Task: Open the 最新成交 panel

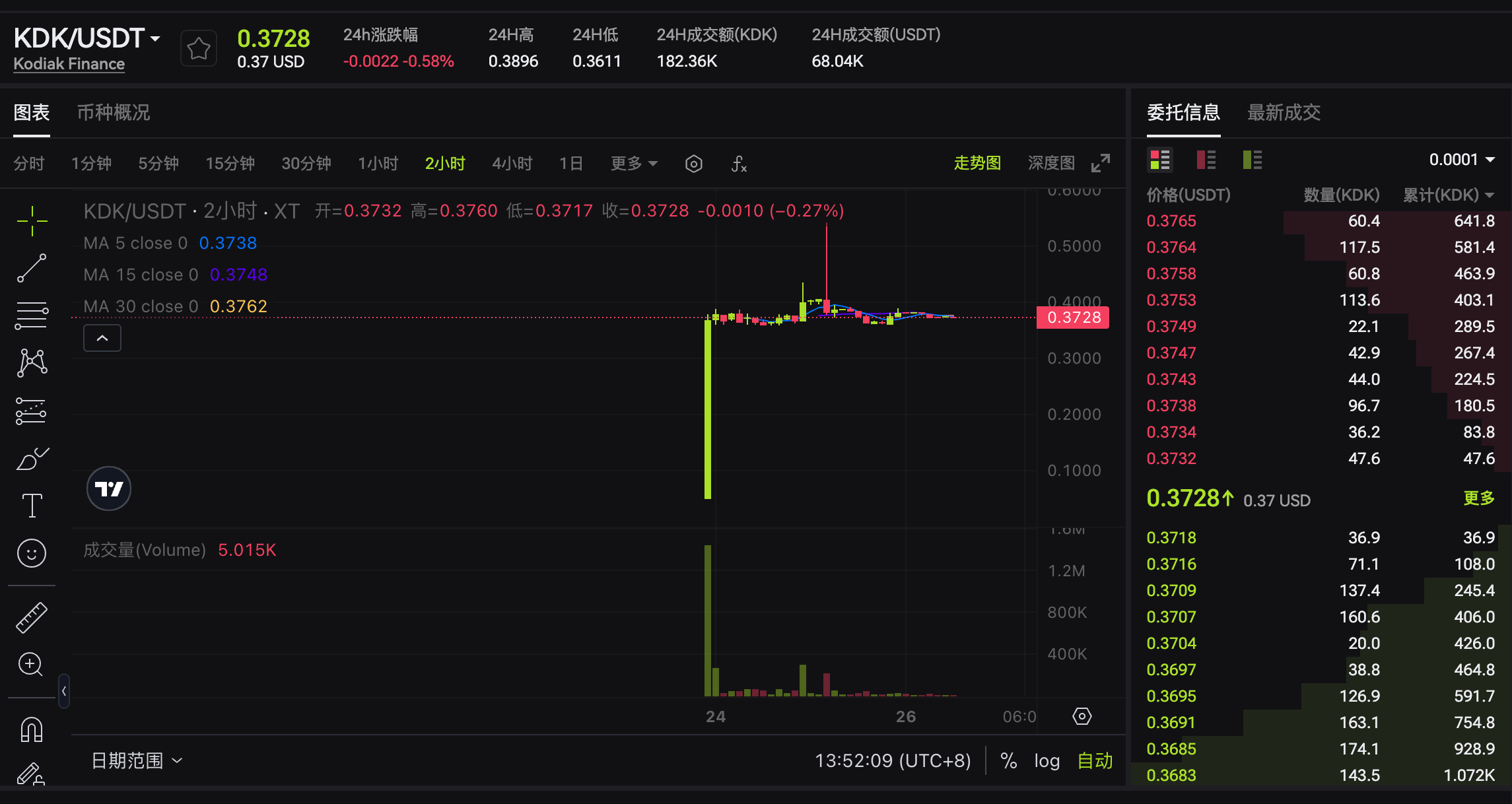Action: point(1284,113)
